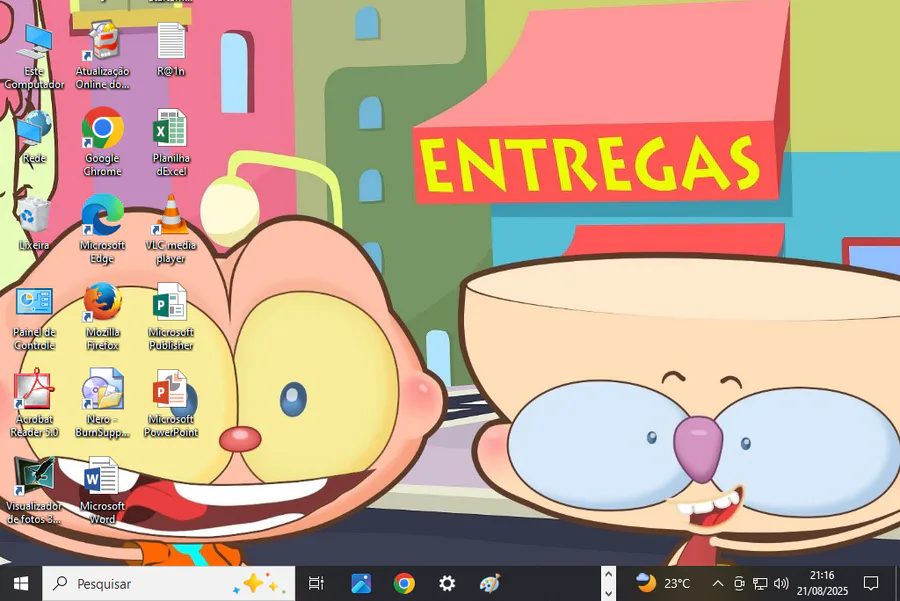The image size is (900, 601).
Task: Launch Chrome from the taskbar
Action: click(404, 584)
